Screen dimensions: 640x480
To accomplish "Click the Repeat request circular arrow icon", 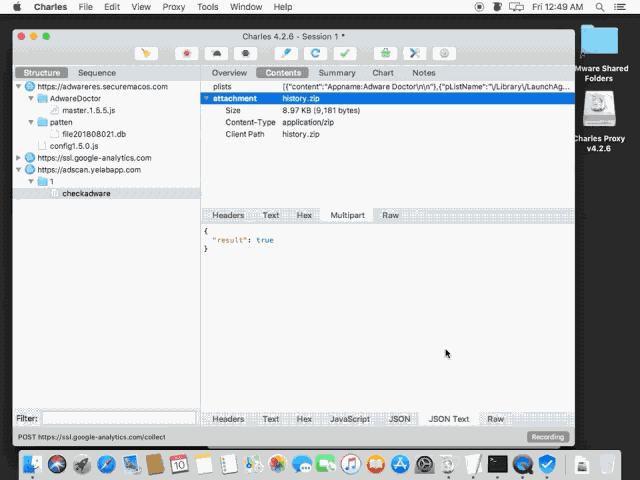I will [x=315, y=53].
